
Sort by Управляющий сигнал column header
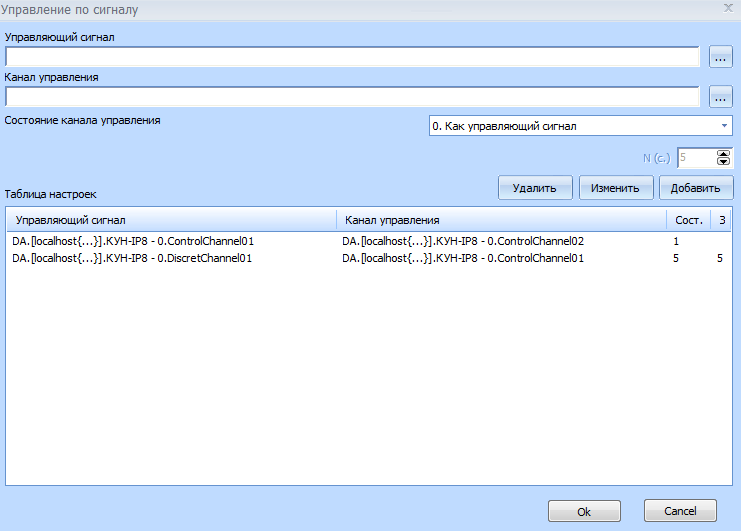coord(171,219)
